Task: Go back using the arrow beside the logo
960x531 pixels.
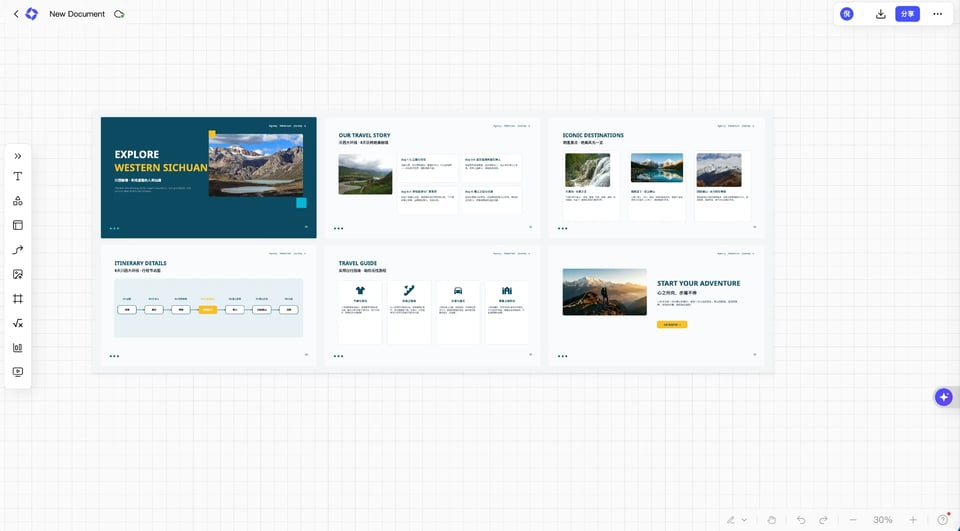Action: pyautogui.click(x=16, y=14)
